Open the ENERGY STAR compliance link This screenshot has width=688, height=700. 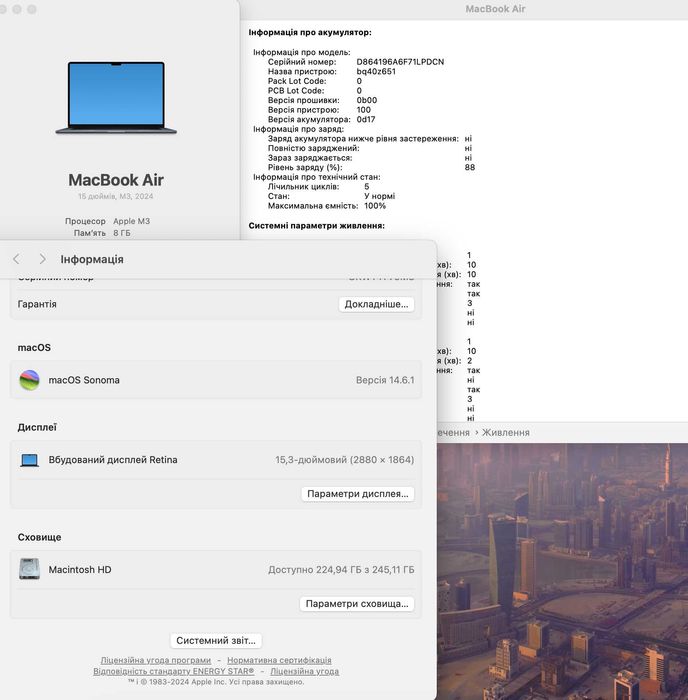(174, 671)
